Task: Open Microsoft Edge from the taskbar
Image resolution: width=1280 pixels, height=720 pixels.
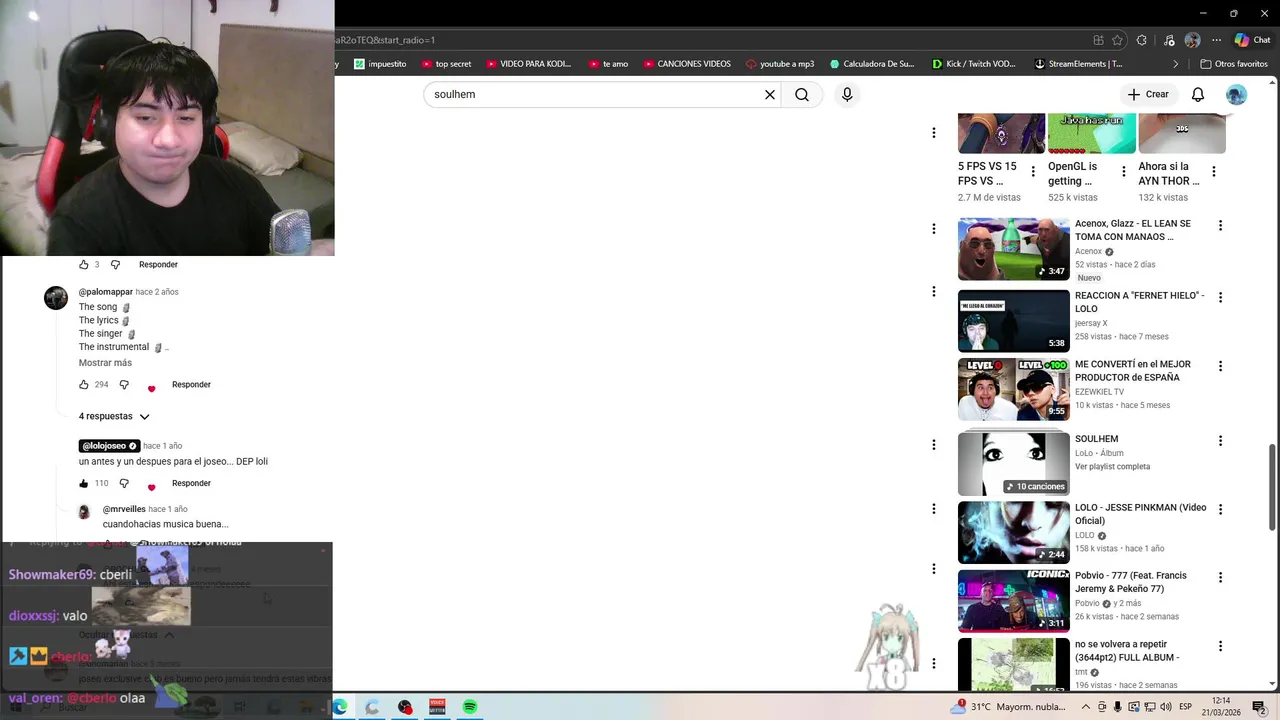Action: [340, 707]
